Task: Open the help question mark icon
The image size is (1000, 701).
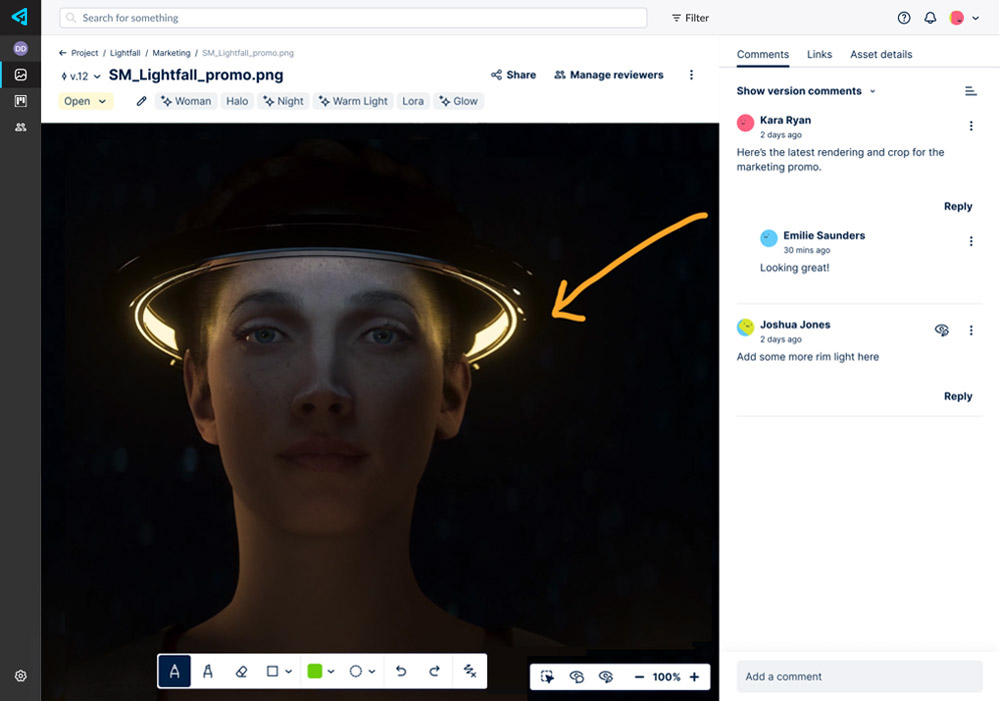Action: 904,18
